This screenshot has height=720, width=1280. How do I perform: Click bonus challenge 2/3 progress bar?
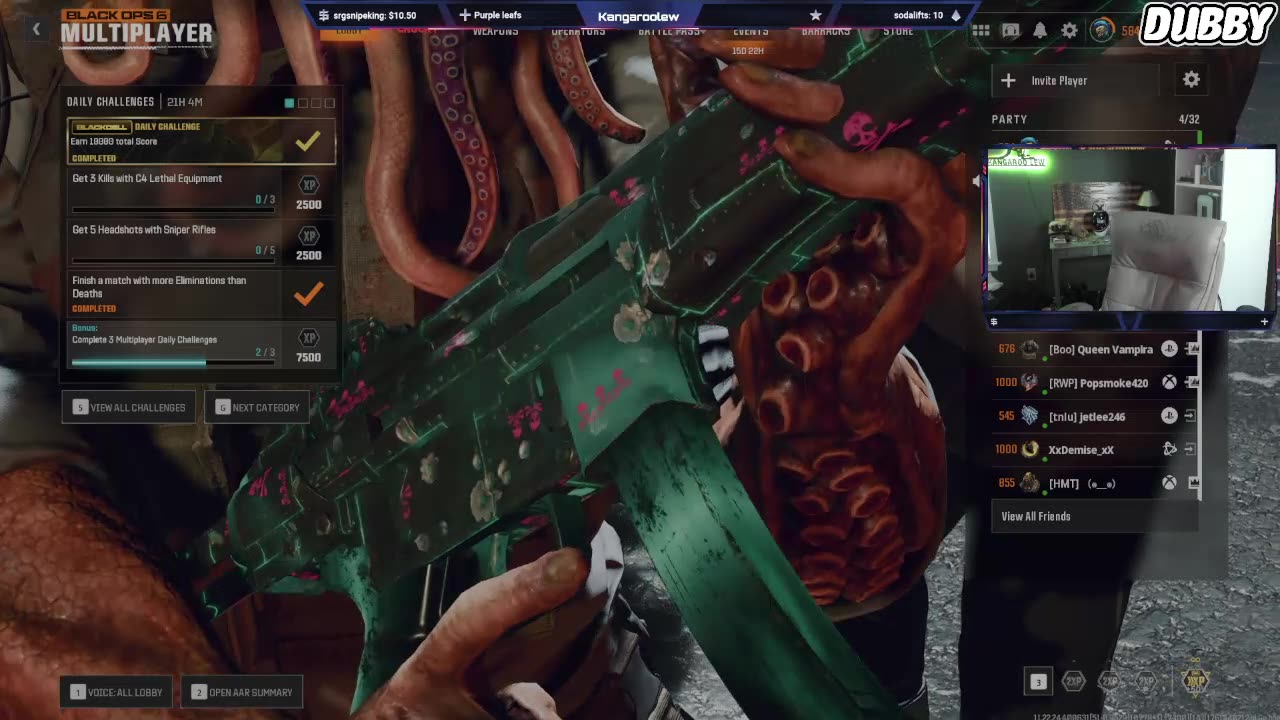(x=172, y=362)
